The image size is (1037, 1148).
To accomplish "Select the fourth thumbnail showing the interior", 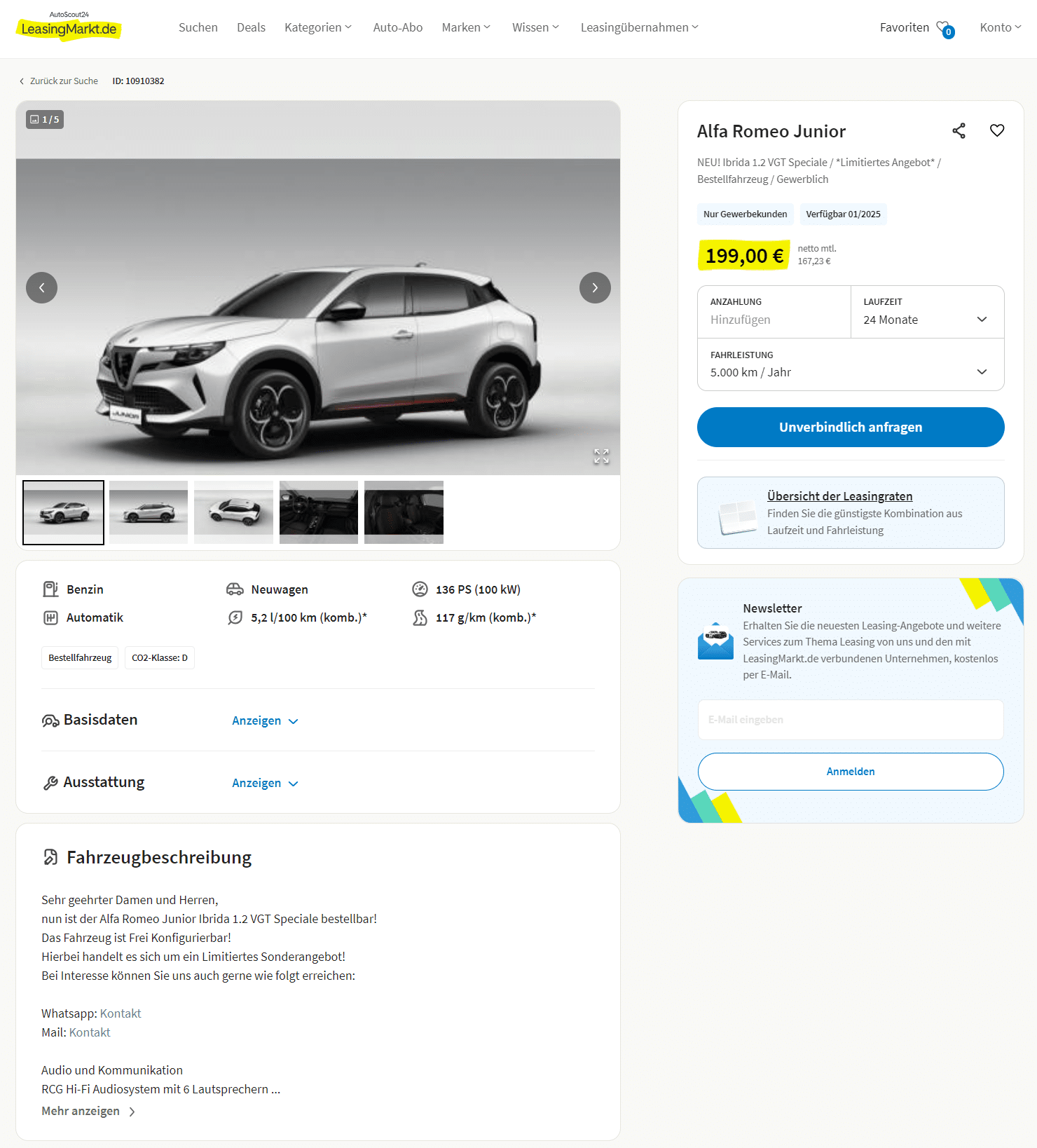I will 319,512.
